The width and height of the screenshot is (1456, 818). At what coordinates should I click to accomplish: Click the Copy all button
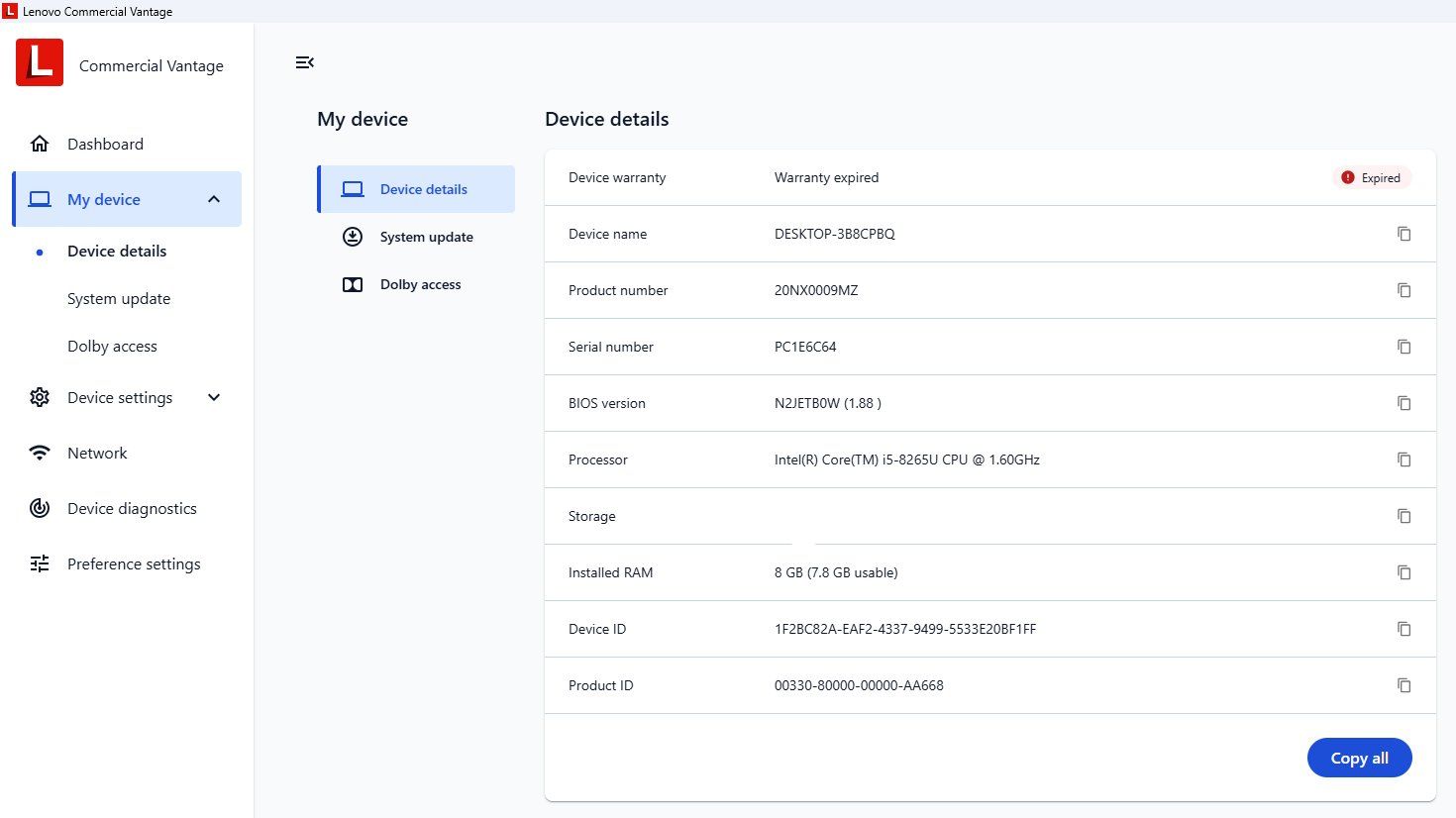pos(1359,758)
